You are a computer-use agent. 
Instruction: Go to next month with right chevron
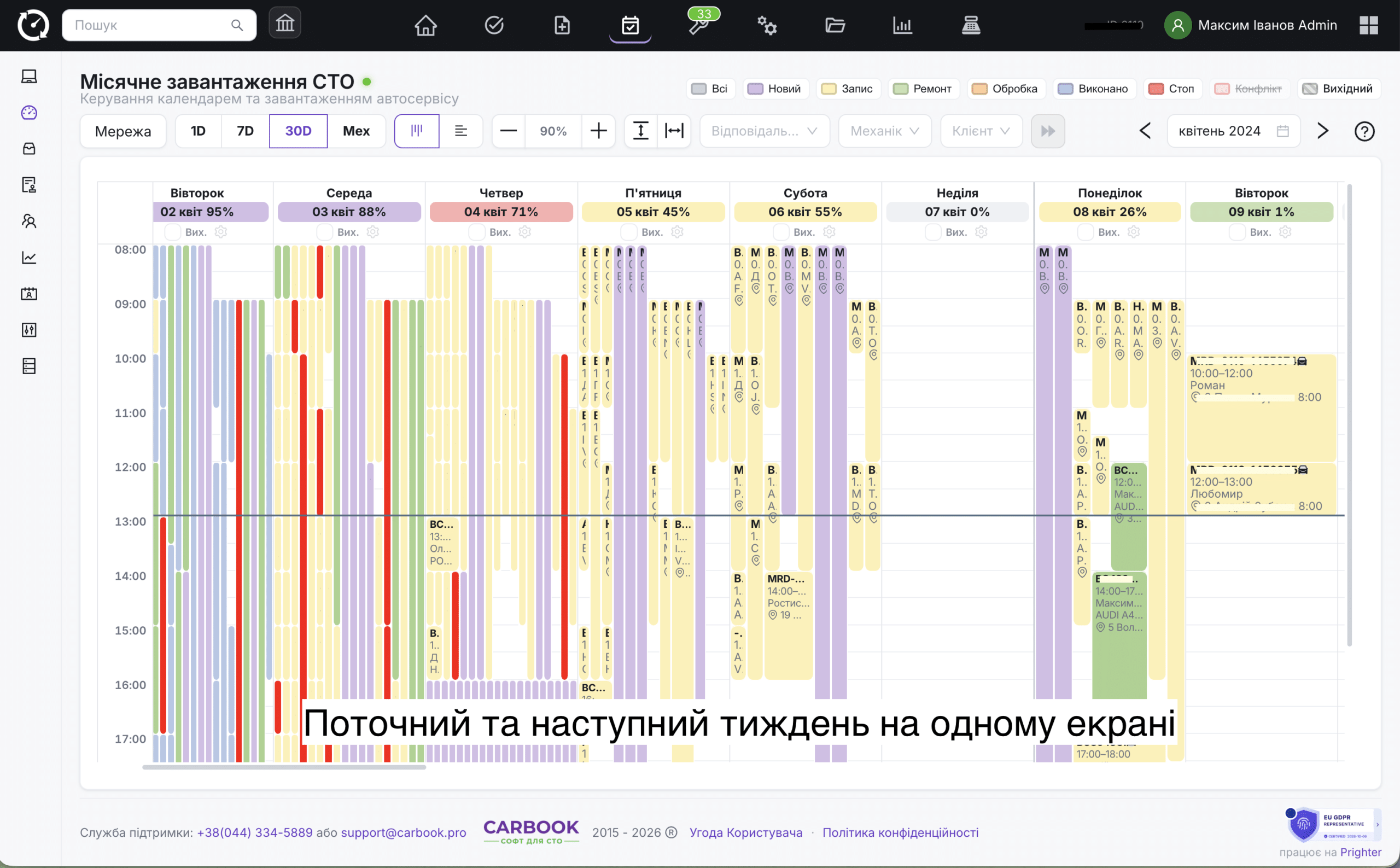click(1322, 131)
